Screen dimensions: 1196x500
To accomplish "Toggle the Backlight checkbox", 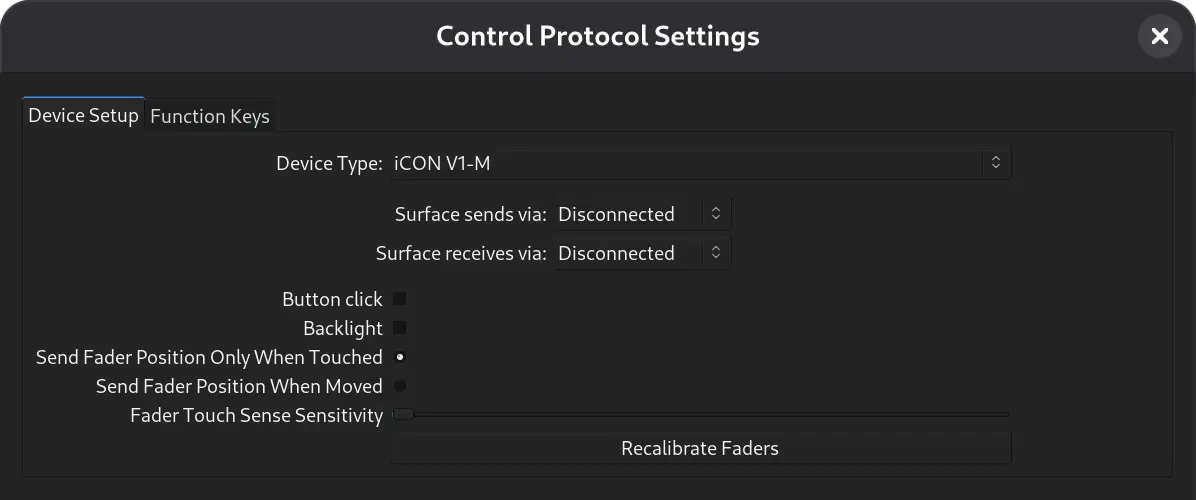I will (400, 328).
